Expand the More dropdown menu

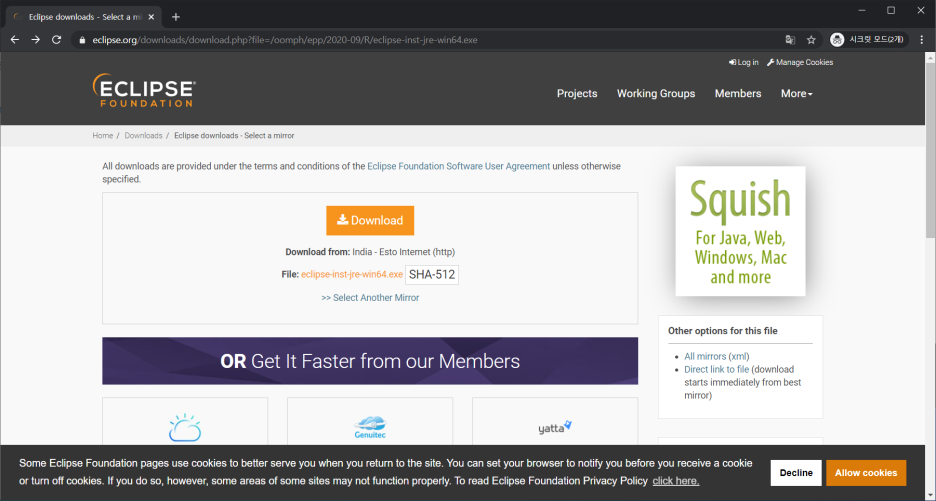click(x=796, y=93)
